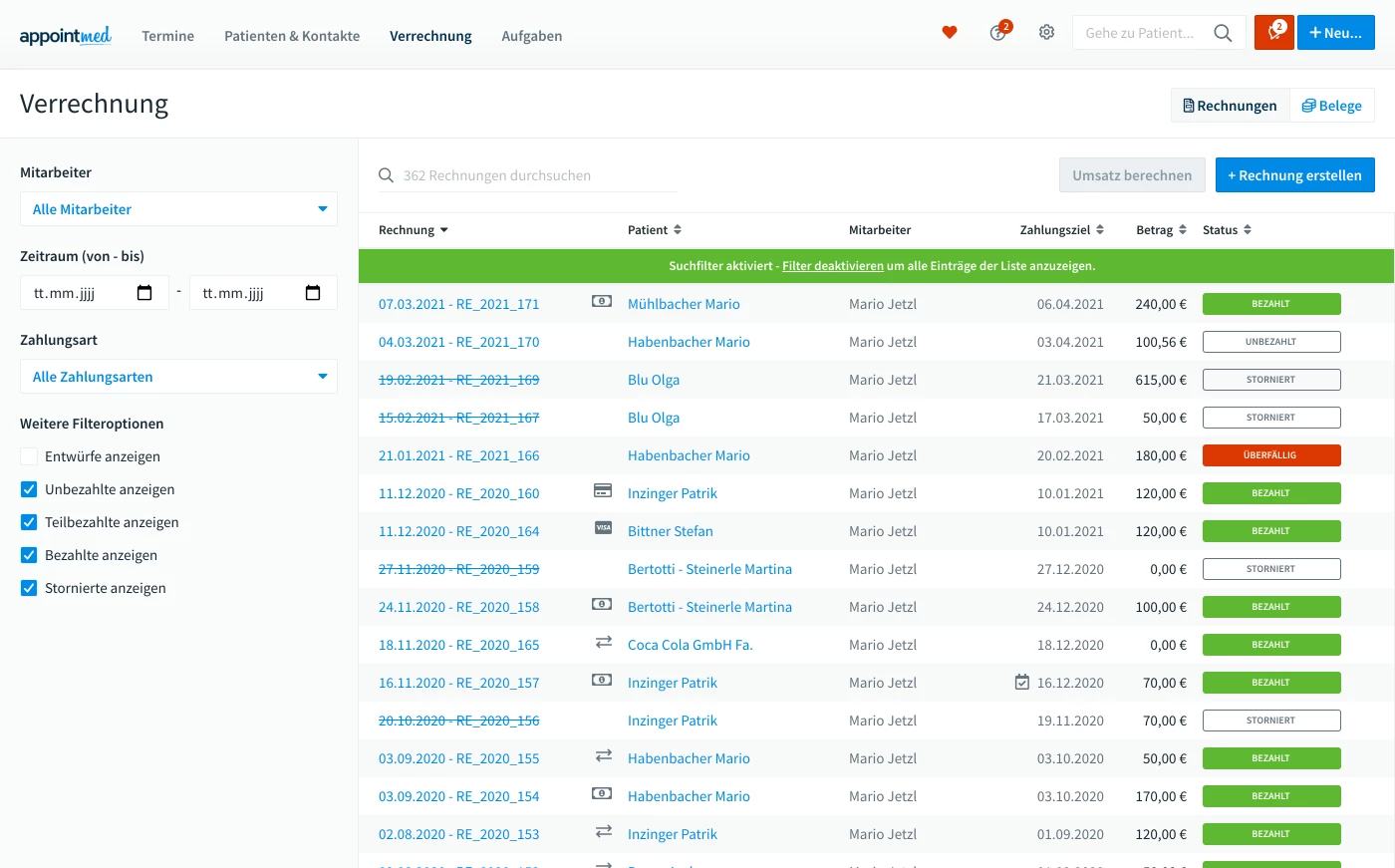The width and height of the screenshot is (1395, 868).
Task: Toggle Entwürfe anzeigen checkbox
Action: coord(29,456)
